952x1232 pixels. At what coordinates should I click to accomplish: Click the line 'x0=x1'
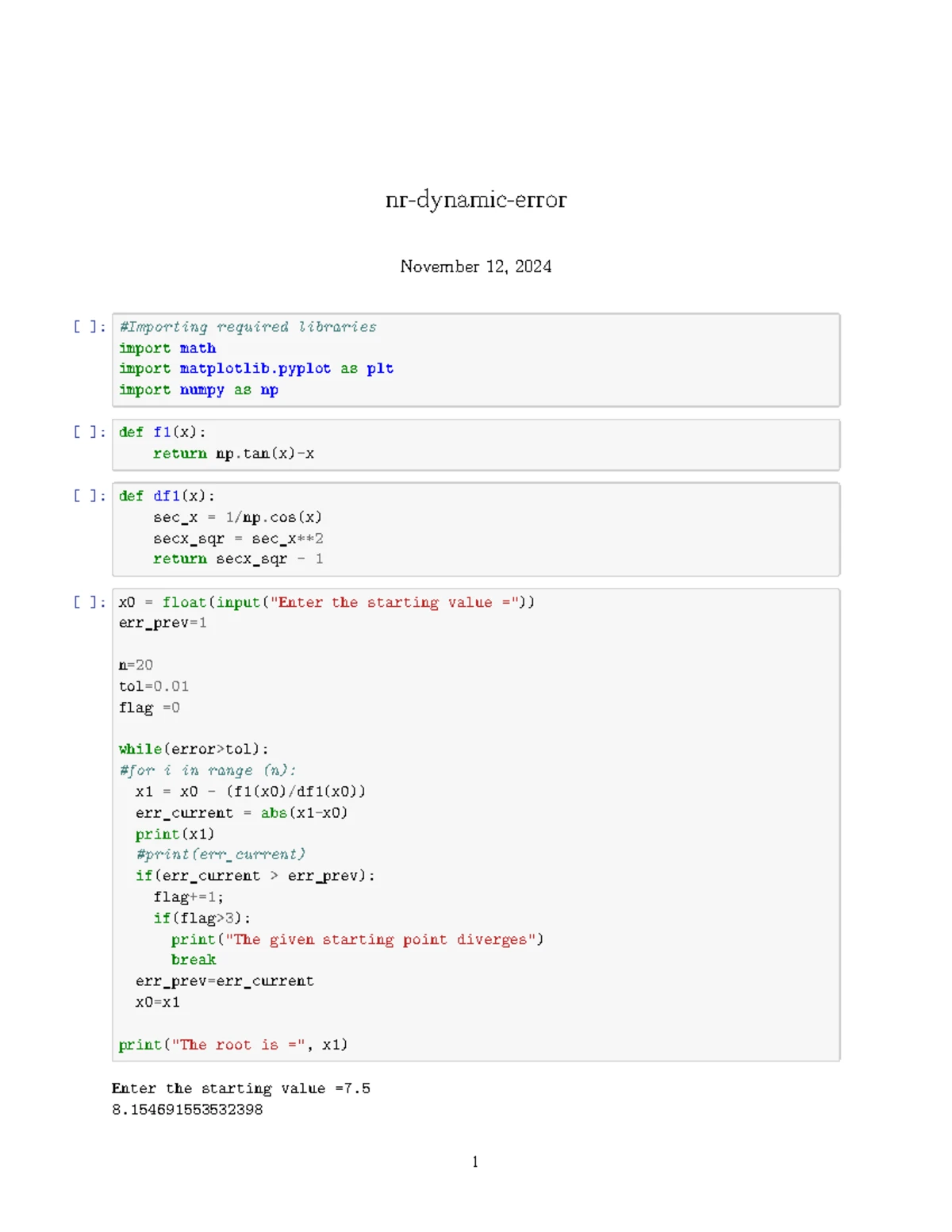158,1003
